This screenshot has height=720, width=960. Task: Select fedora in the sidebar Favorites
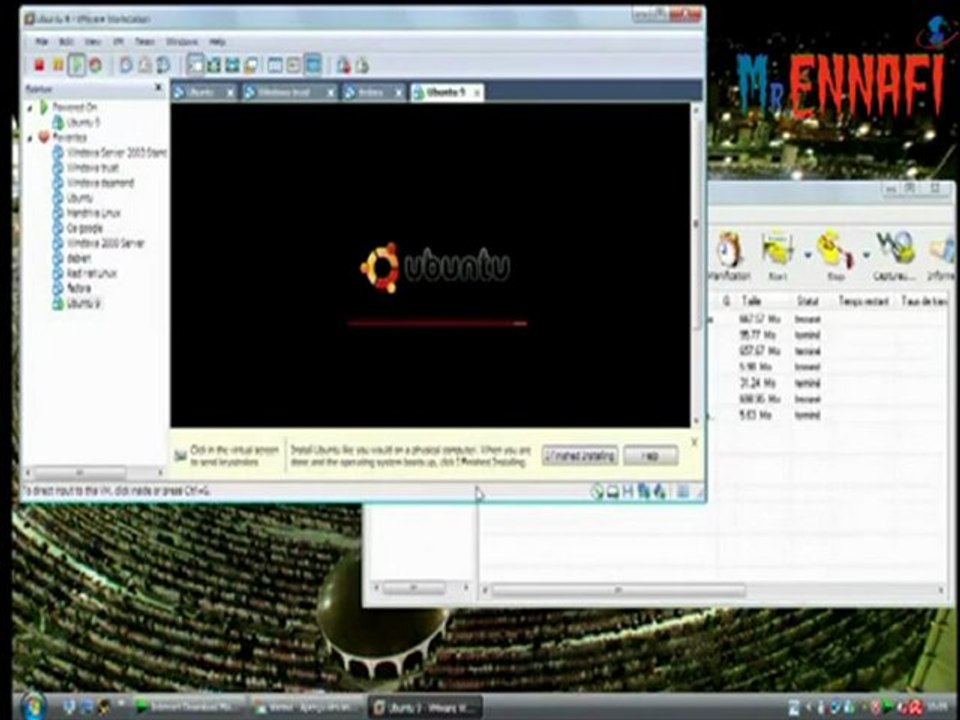point(72,288)
